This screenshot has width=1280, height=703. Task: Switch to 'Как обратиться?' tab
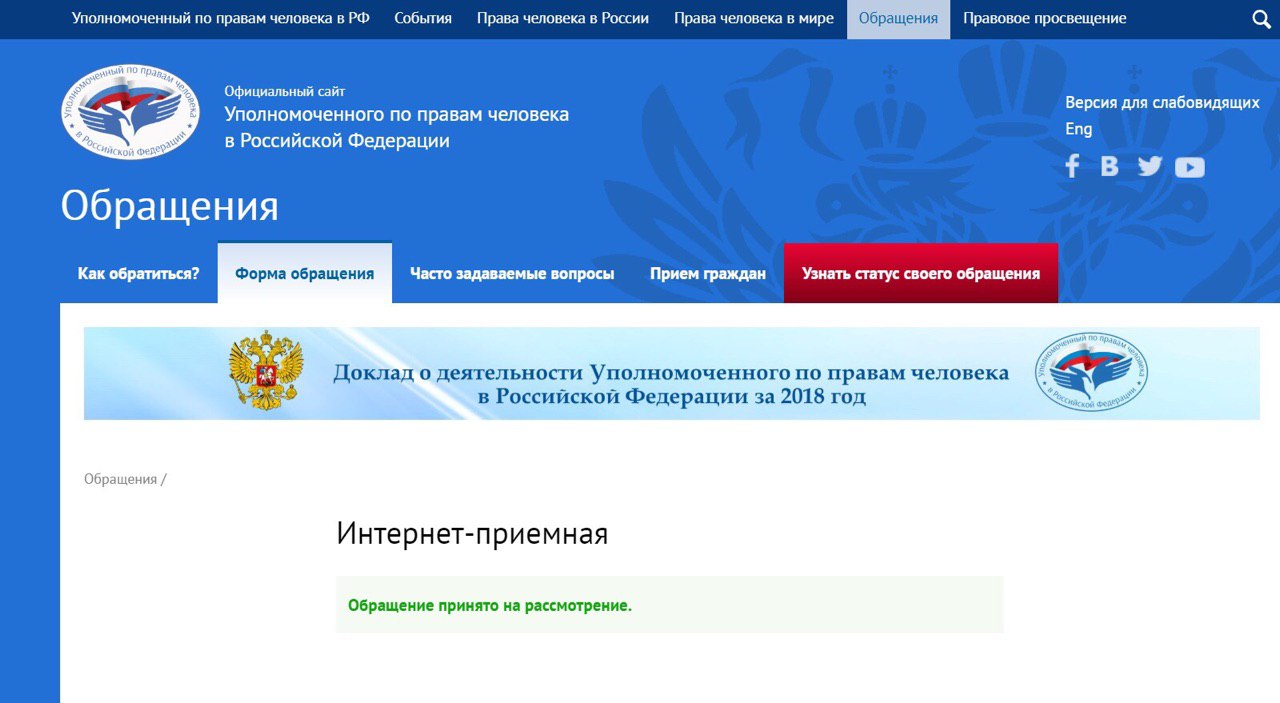139,273
